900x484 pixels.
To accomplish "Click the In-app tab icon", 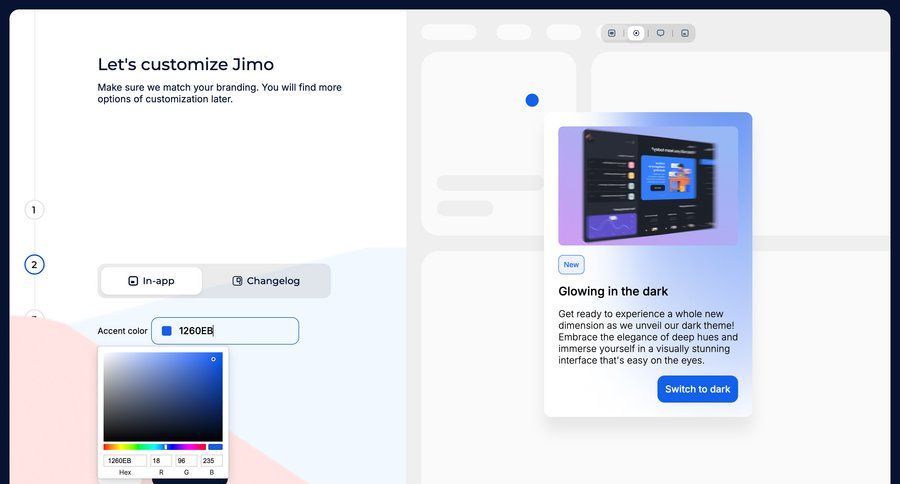I will point(133,281).
